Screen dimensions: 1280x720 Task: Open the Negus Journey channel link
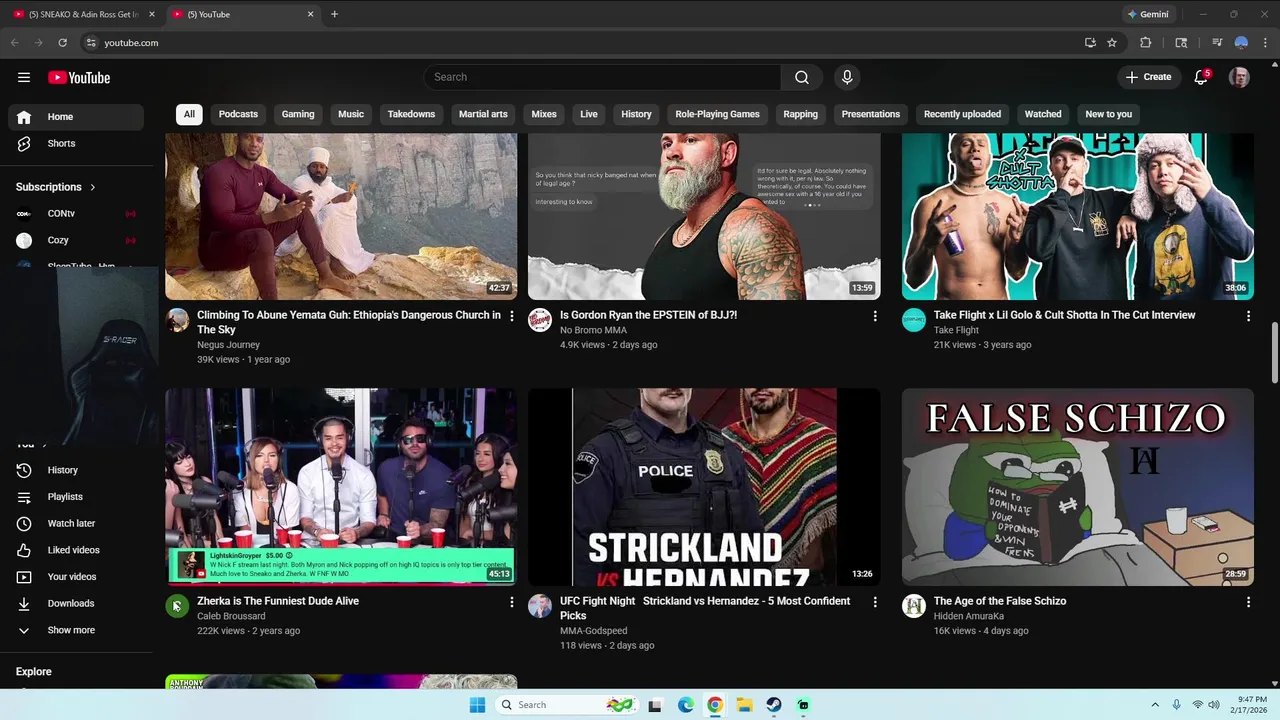(x=228, y=345)
